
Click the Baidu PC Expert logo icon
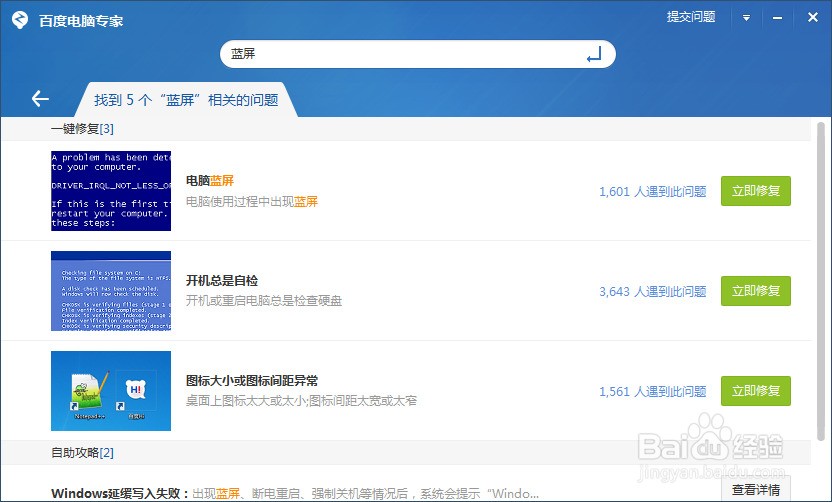20,20
